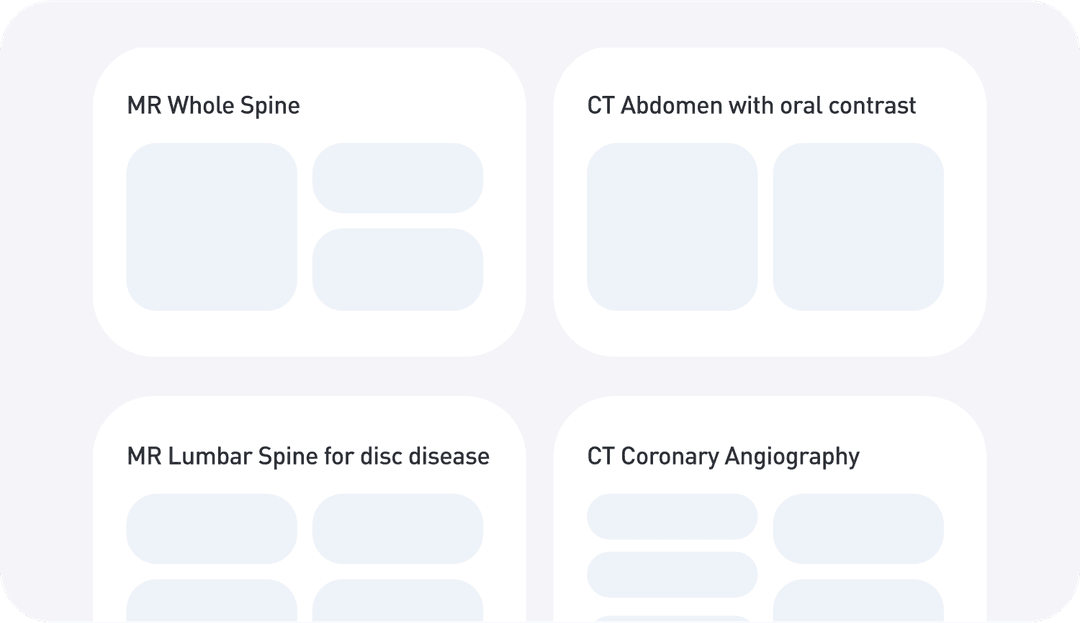This screenshot has width=1080, height=623.
Task: Open the MR Whole Spine title
Action: pyautogui.click(x=213, y=105)
